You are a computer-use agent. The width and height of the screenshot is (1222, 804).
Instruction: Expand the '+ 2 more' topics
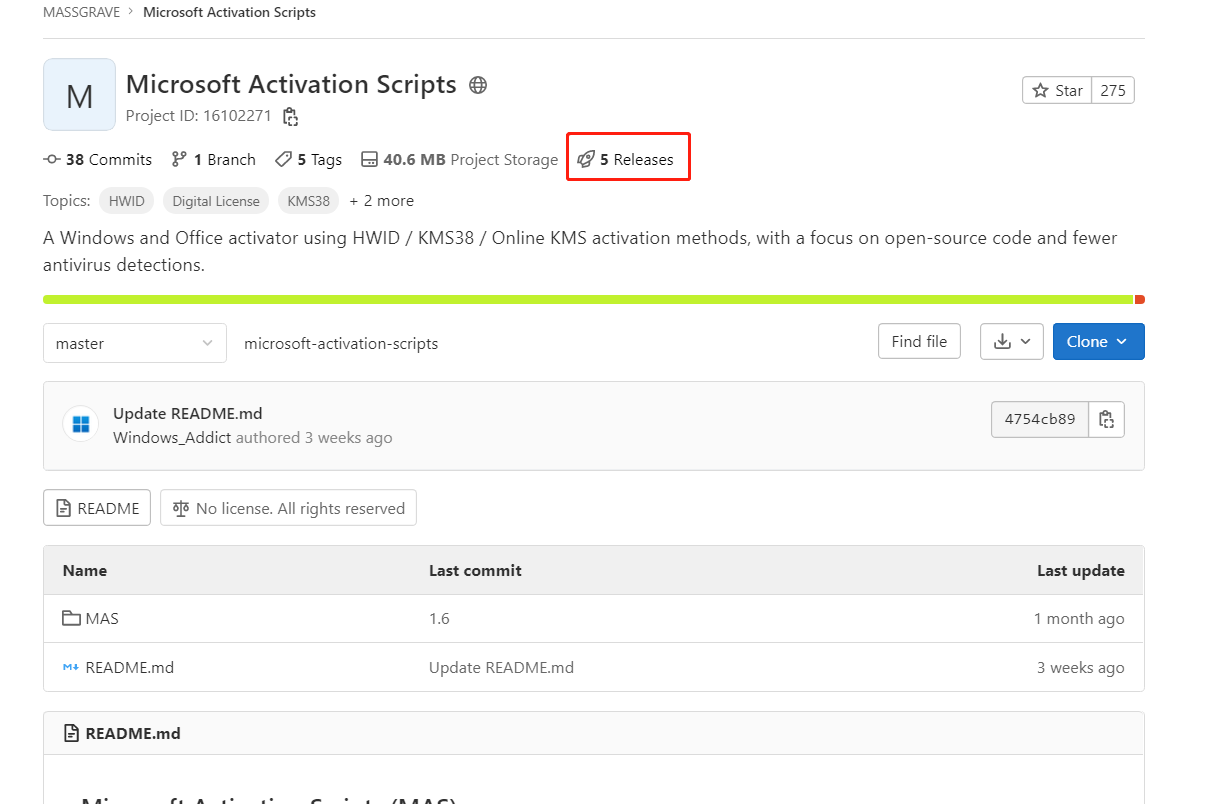[382, 201]
